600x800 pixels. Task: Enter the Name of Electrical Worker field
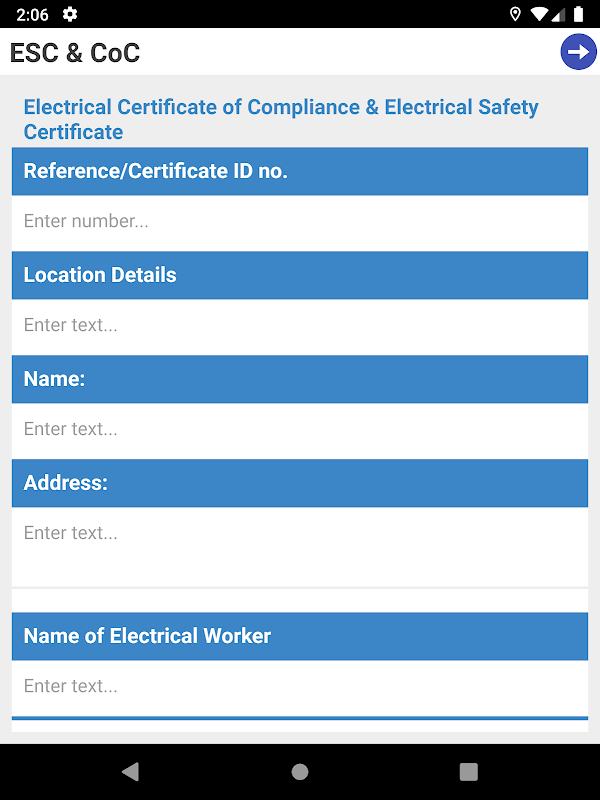[x=300, y=687]
